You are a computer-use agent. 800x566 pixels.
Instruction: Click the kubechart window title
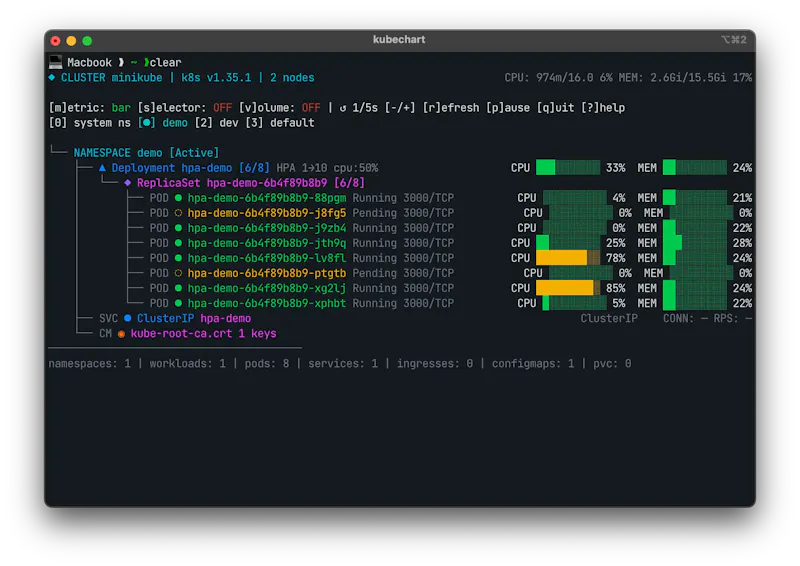(x=399, y=39)
